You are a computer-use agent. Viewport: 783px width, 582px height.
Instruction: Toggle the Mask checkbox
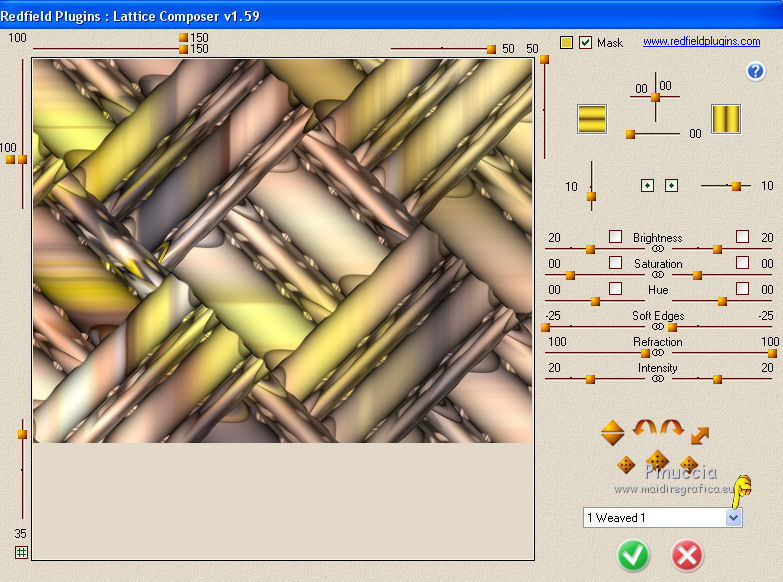pos(585,42)
